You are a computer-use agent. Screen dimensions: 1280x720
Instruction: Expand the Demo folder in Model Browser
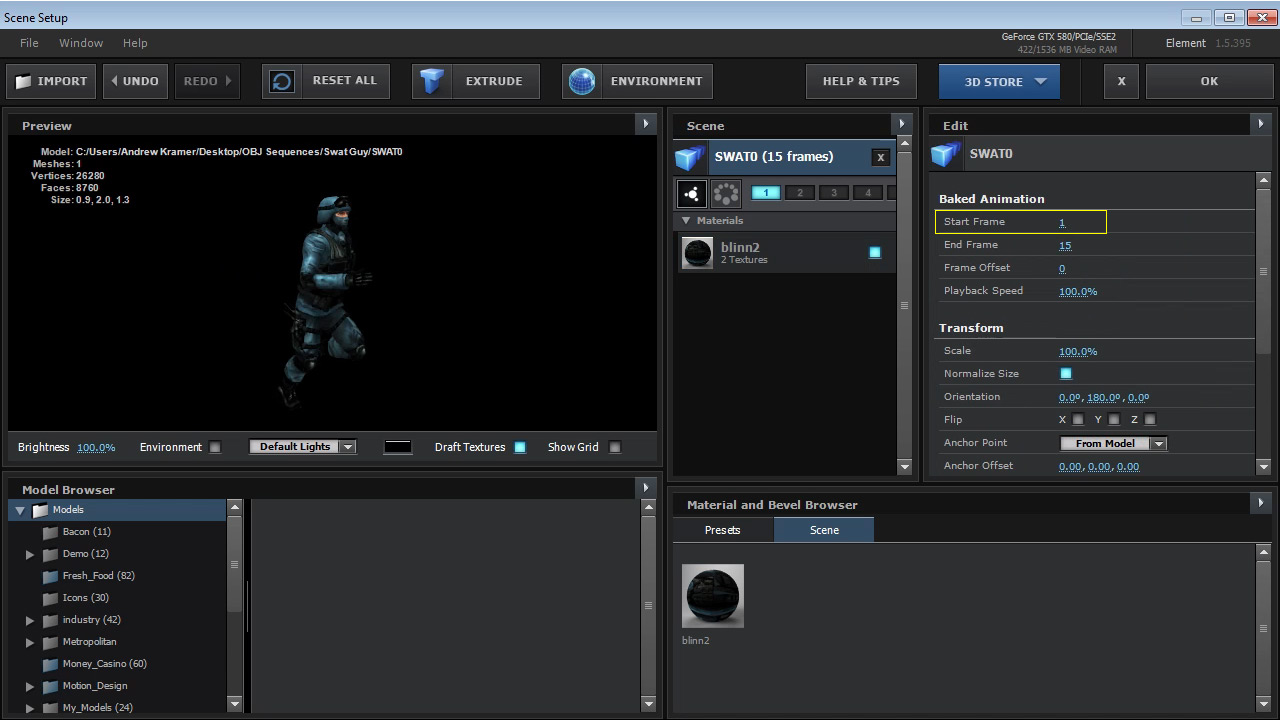point(30,554)
